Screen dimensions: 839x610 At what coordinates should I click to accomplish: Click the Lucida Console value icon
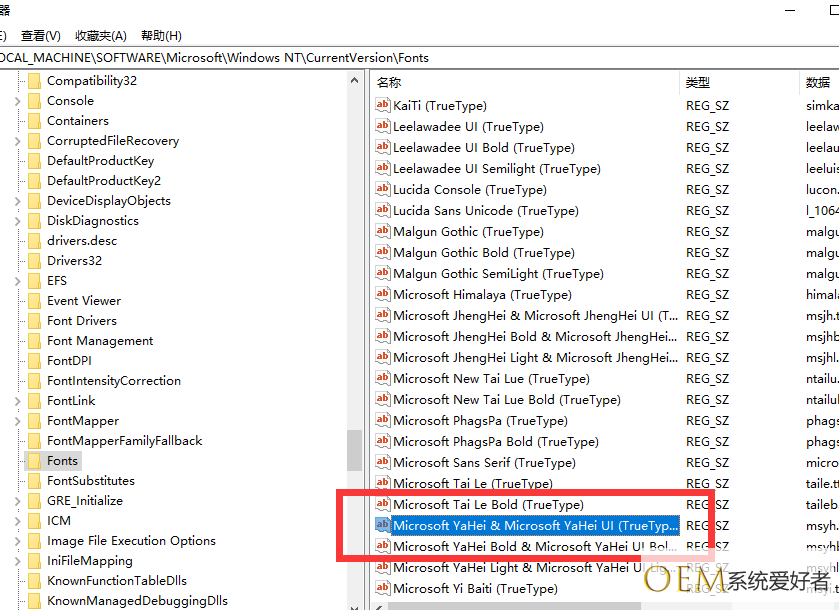tap(382, 189)
